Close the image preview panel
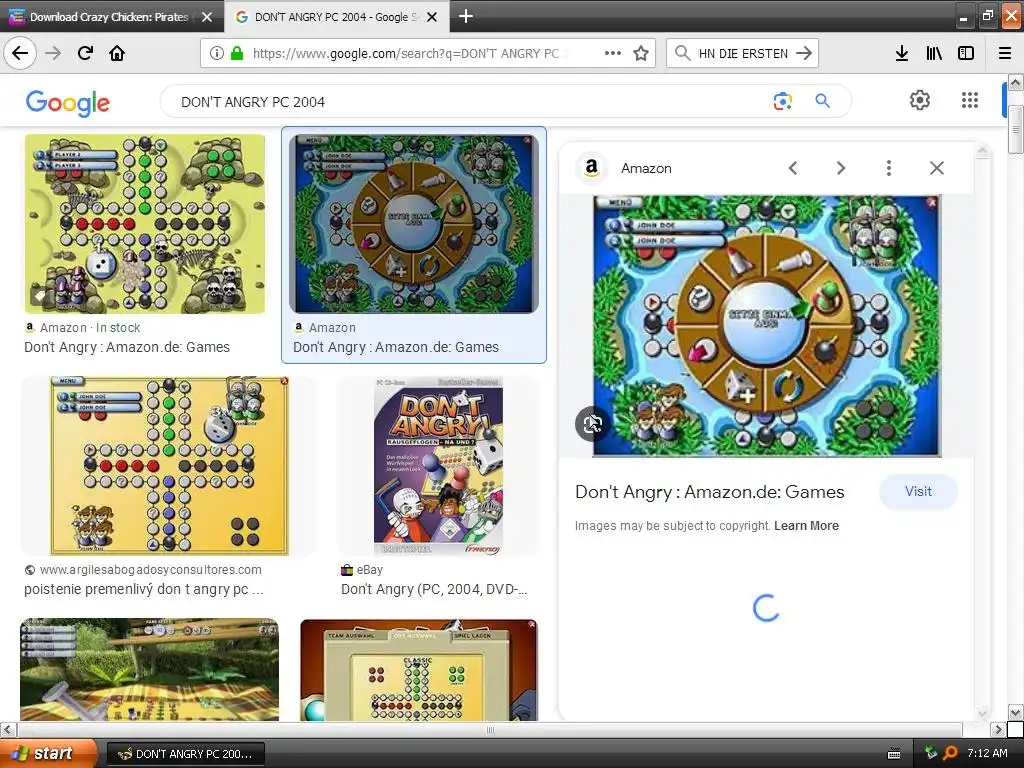 tap(936, 168)
